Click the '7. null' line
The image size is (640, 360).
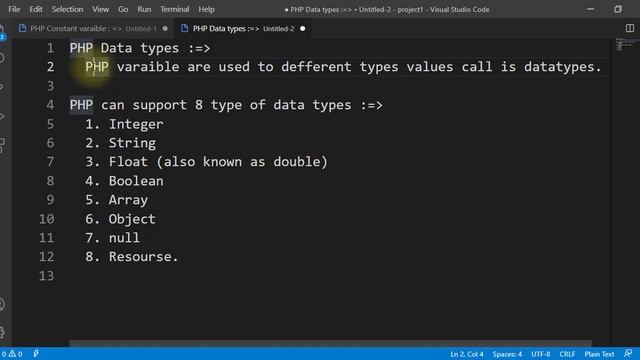coord(112,238)
